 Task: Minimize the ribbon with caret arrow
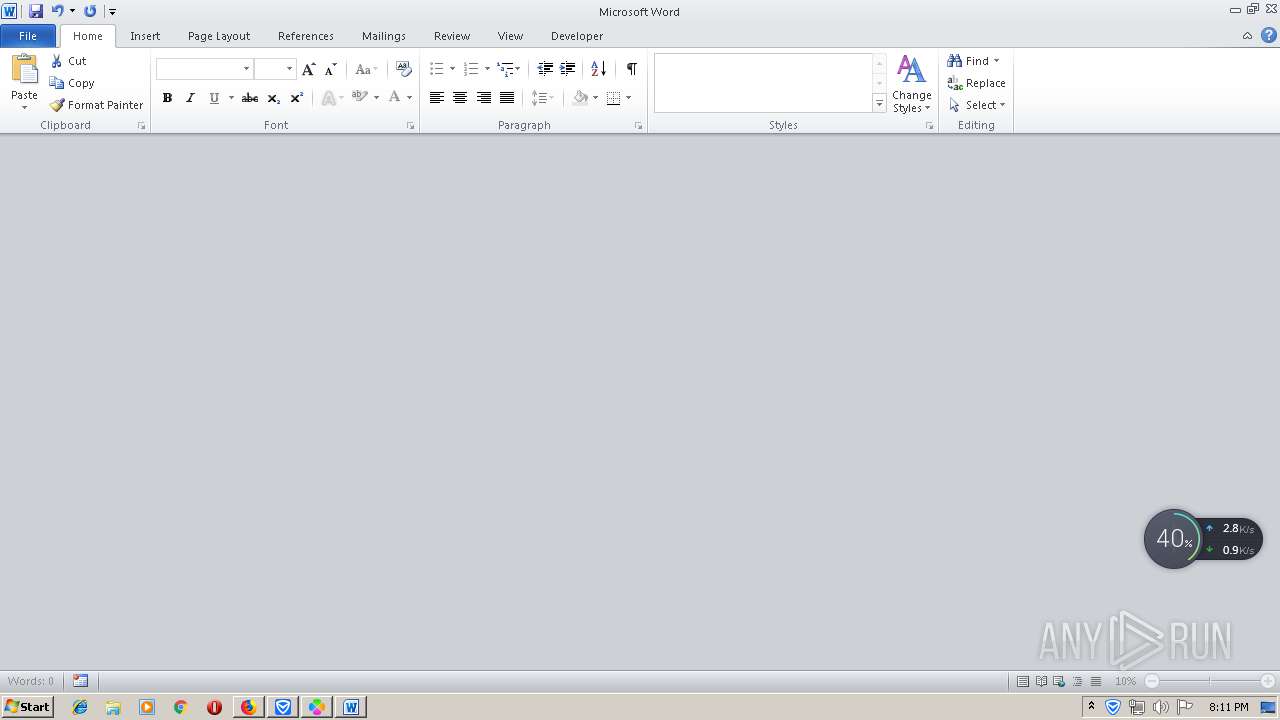point(1247,36)
